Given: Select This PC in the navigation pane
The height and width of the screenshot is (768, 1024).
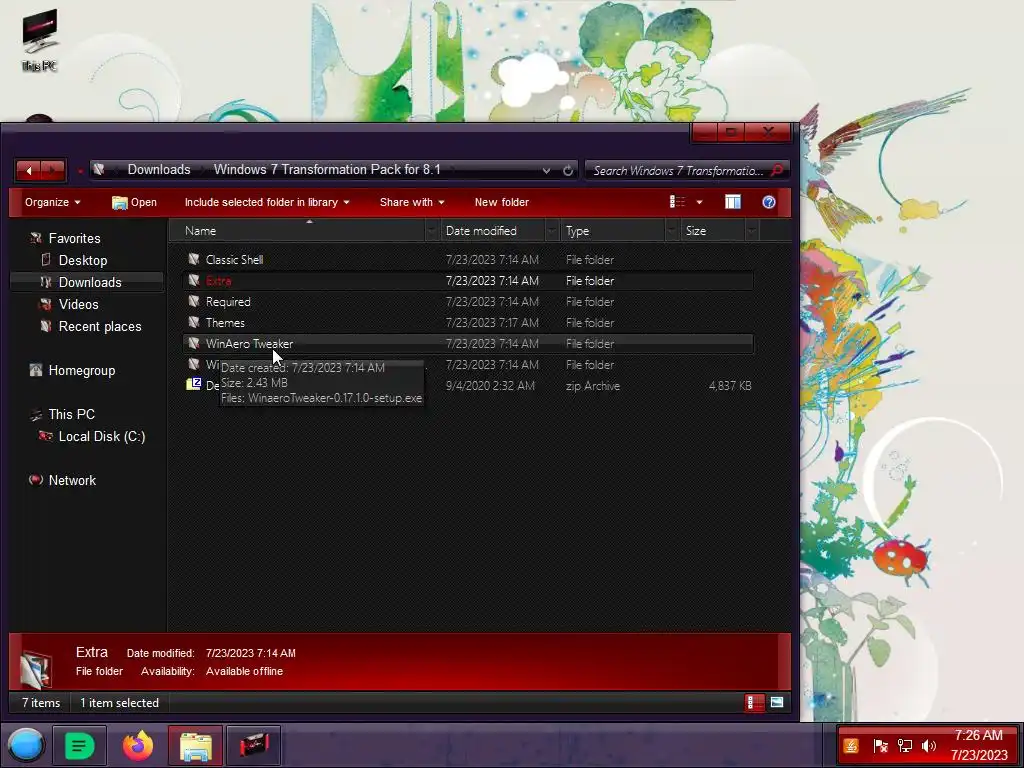Looking at the screenshot, I should click(71, 414).
